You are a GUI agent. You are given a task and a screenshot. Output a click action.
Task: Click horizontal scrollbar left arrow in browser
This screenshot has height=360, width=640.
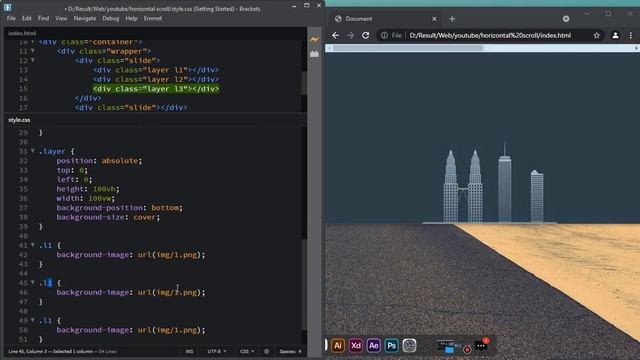[329, 48]
